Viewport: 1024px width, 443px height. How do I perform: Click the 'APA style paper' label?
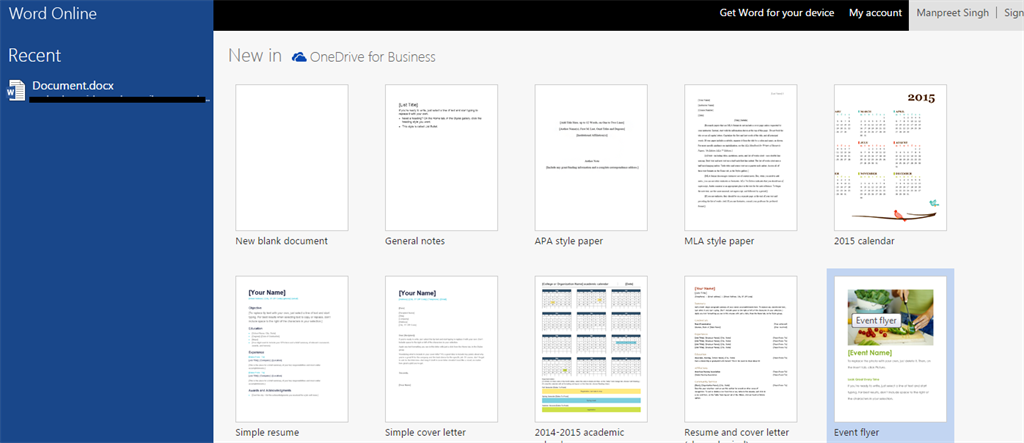568,241
